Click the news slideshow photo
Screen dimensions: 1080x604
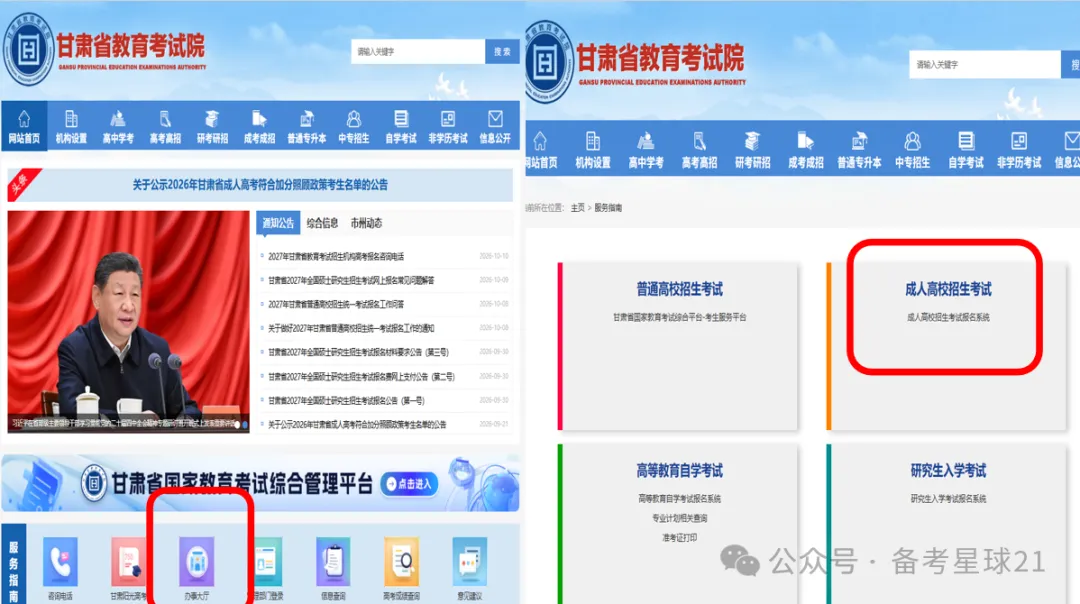128,322
